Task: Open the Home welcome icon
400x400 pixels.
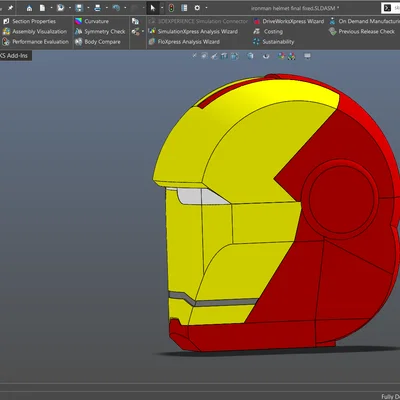Action: (29, 8)
